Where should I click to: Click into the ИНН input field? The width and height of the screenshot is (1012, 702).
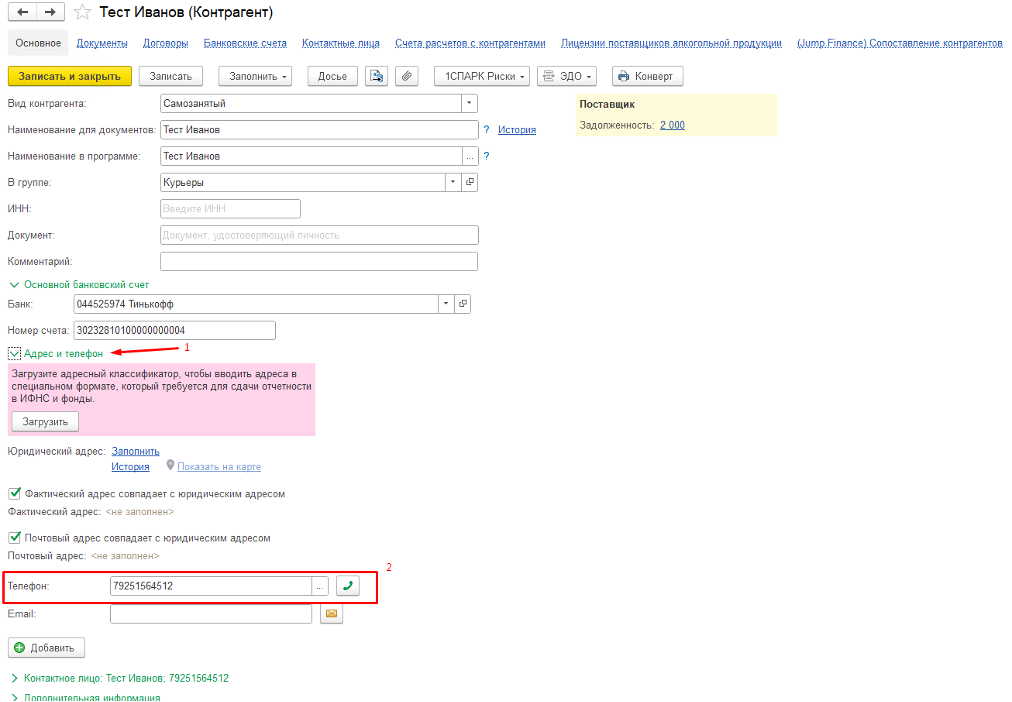click(x=230, y=208)
